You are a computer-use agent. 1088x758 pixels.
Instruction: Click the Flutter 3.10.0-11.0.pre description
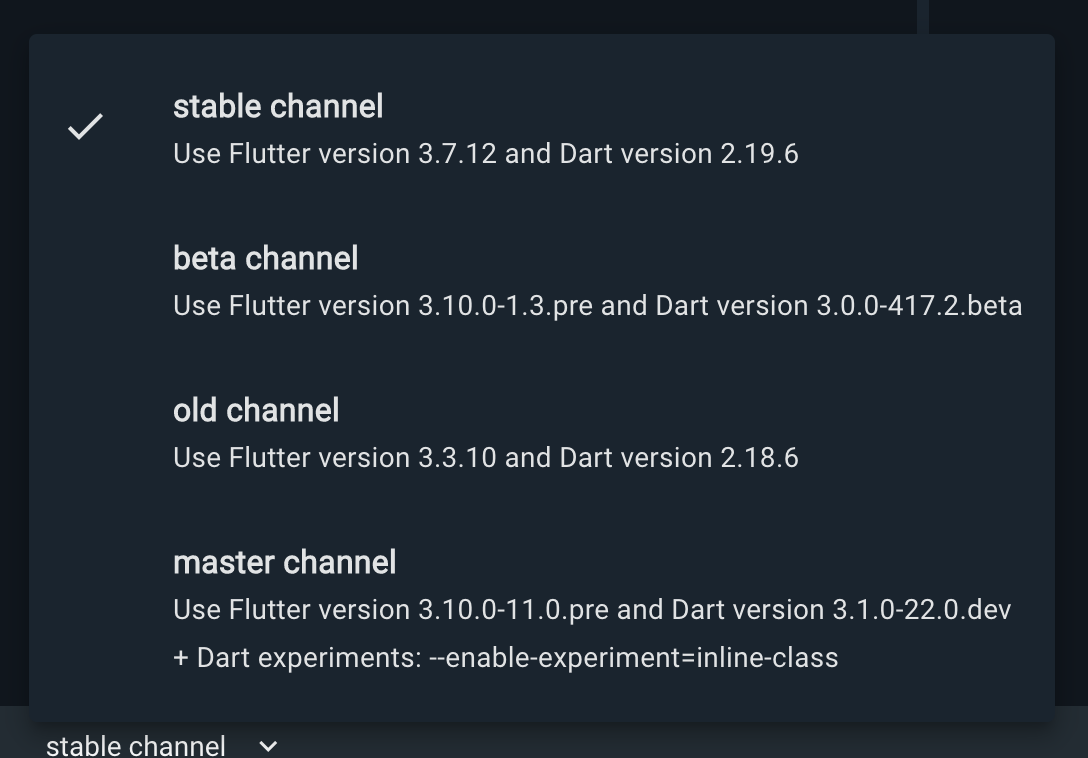pos(592,609)
